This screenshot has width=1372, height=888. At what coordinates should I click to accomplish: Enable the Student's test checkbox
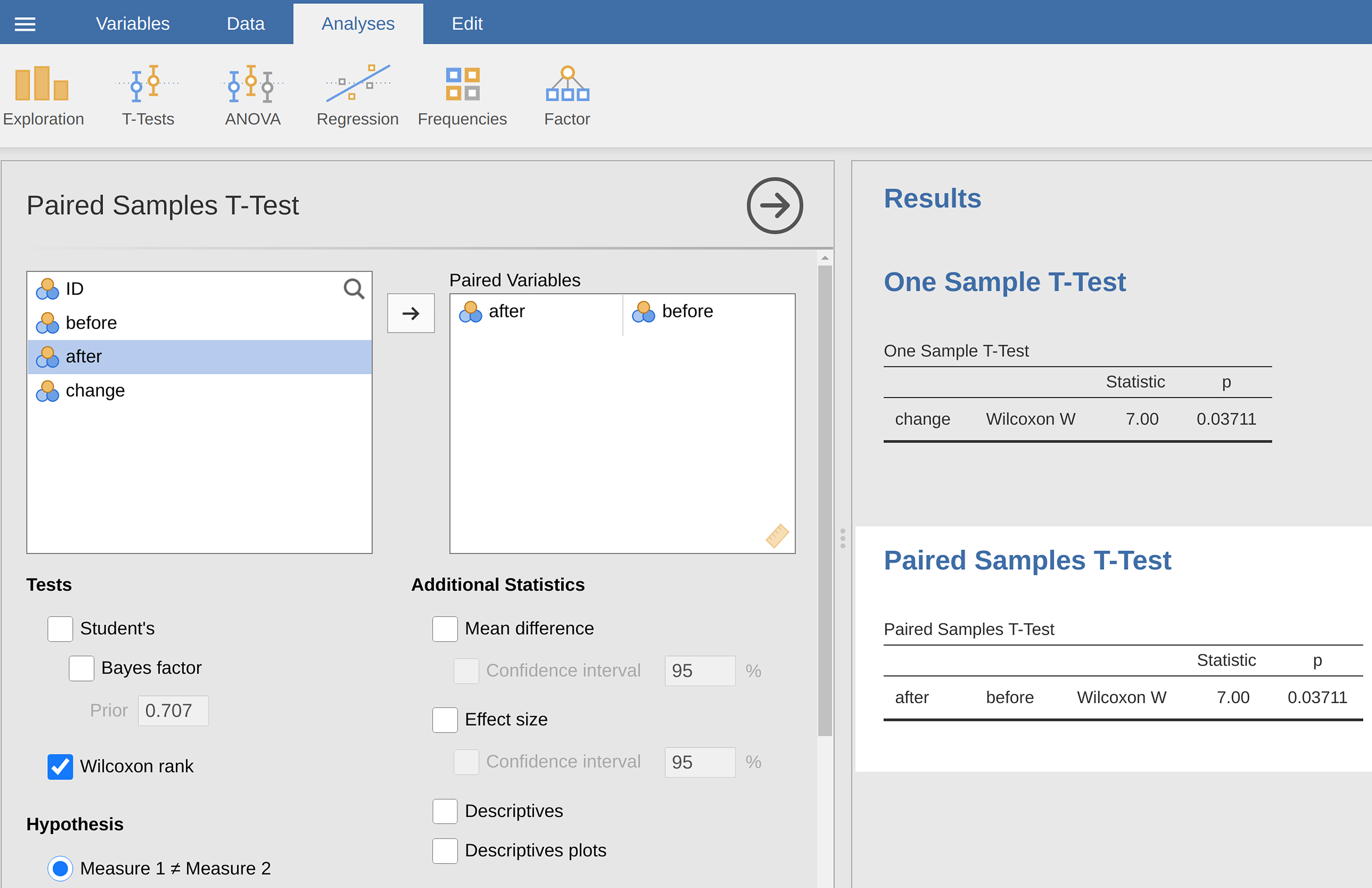click(x=60, y=628)
